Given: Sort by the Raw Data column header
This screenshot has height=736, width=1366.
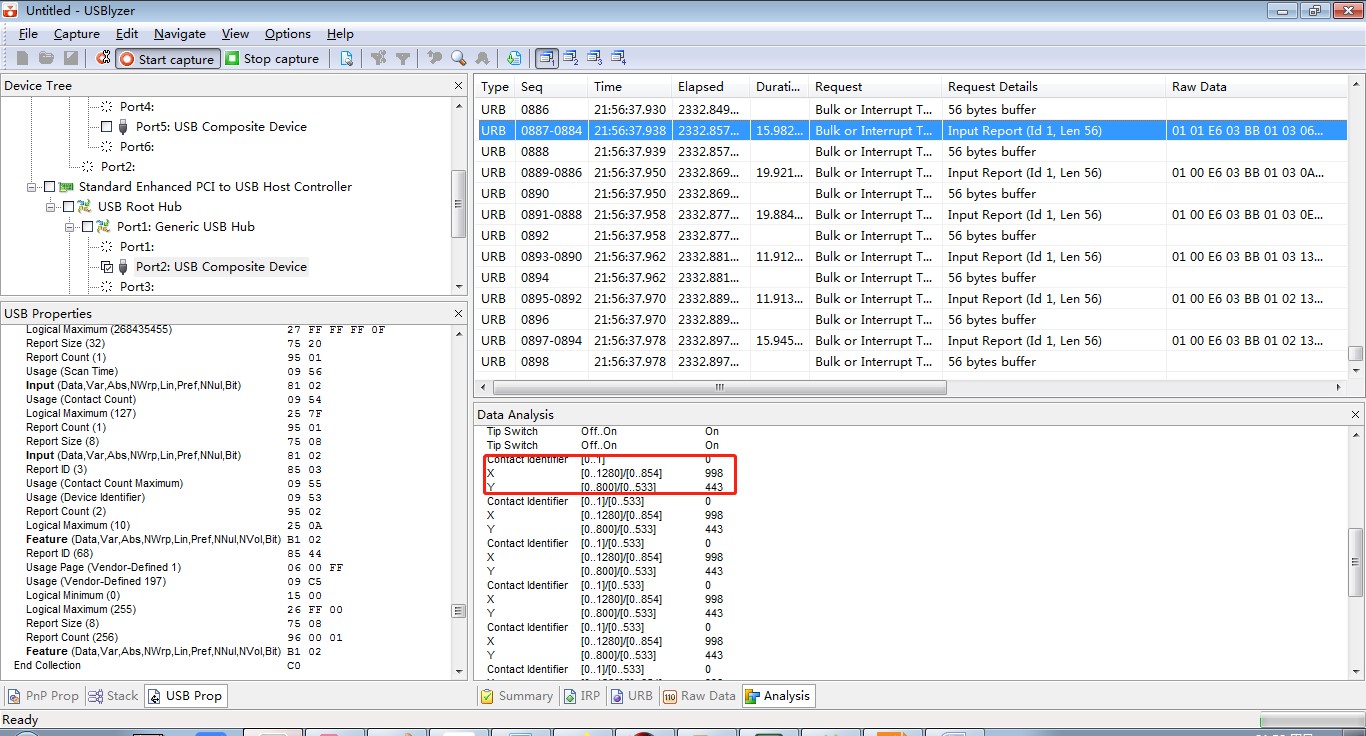Looking at the screenshot, I should 1257,87.
